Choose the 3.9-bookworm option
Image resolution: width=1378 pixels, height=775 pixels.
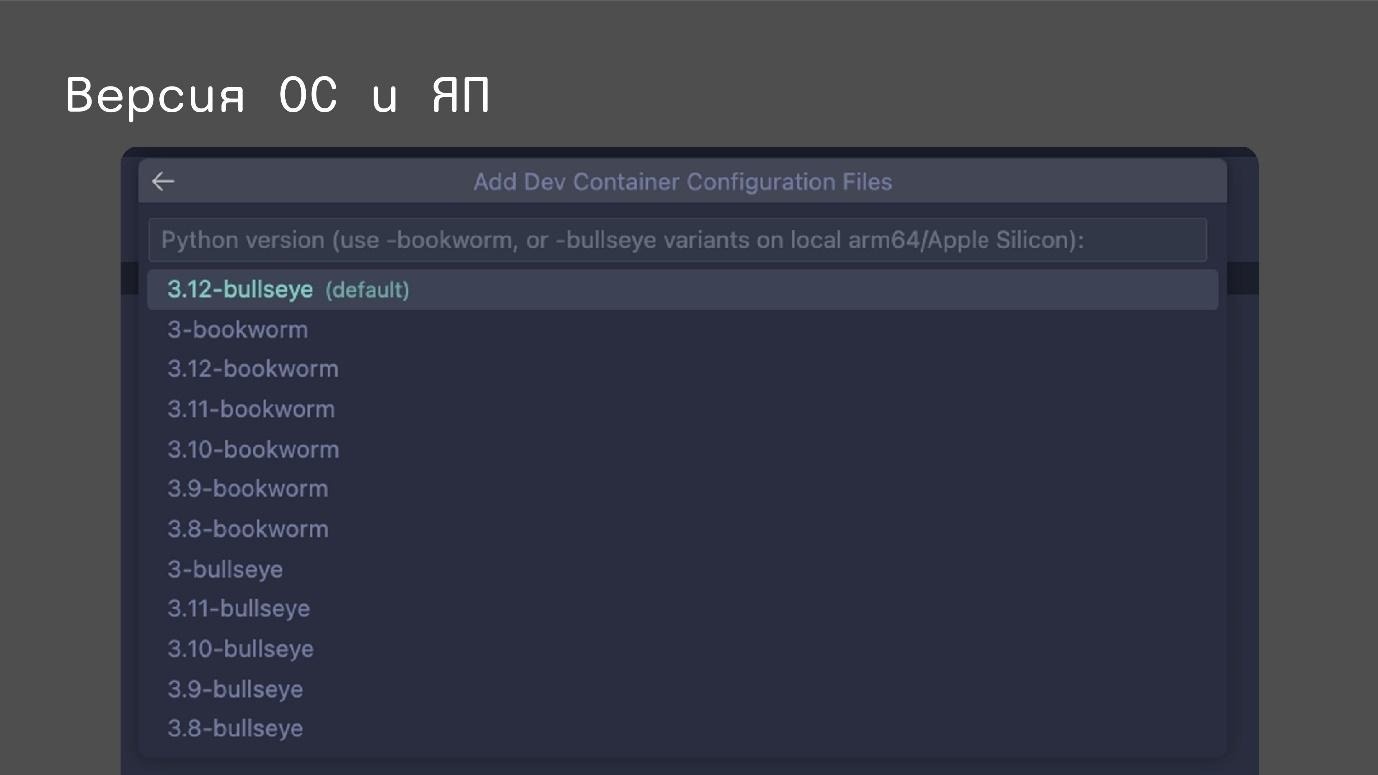point(247,488)
